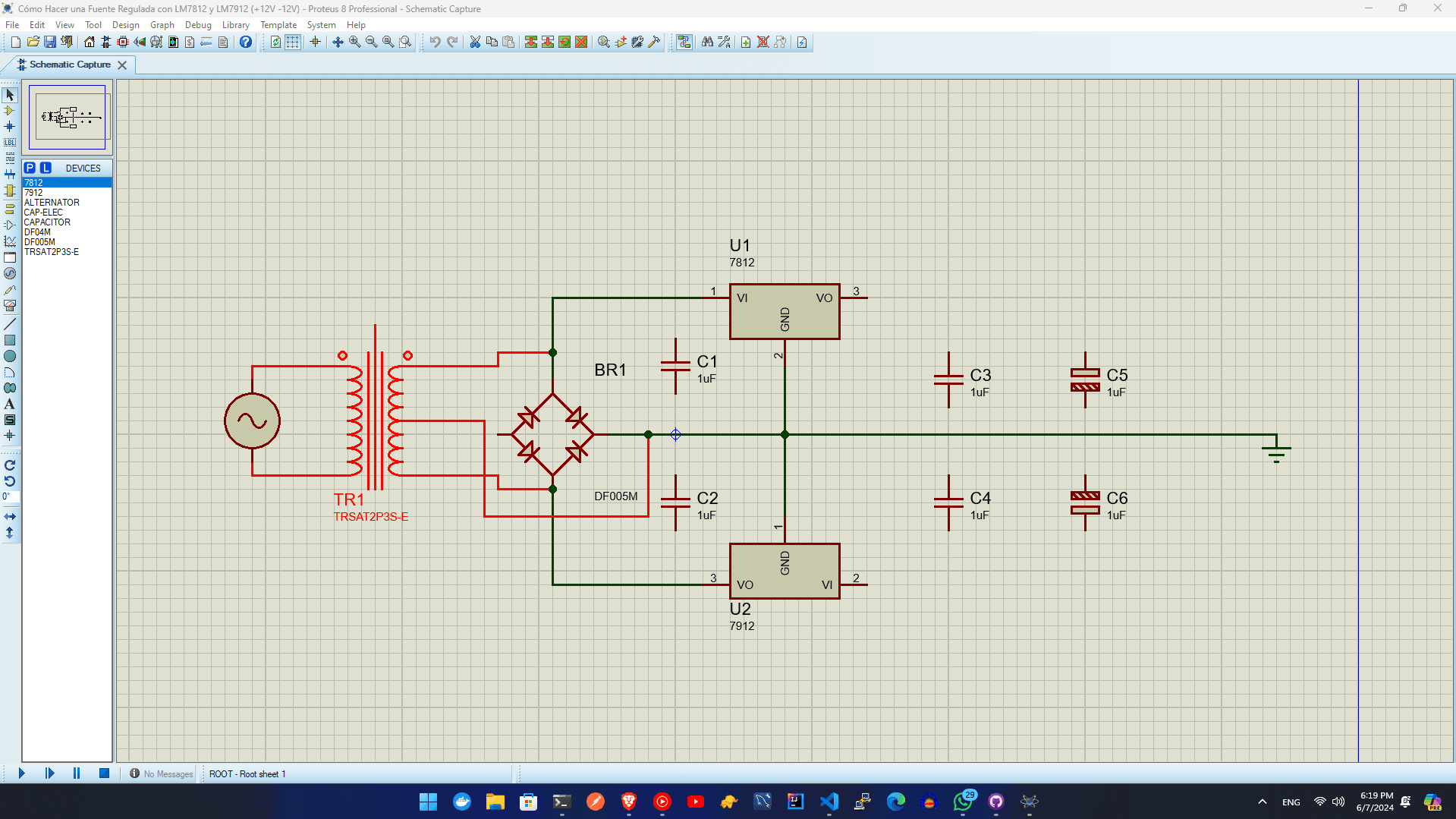The width and height of the screenshot is (1456, 819).
Task: Select the Voltage Probe Mode tool
Action: pos(10,289)
